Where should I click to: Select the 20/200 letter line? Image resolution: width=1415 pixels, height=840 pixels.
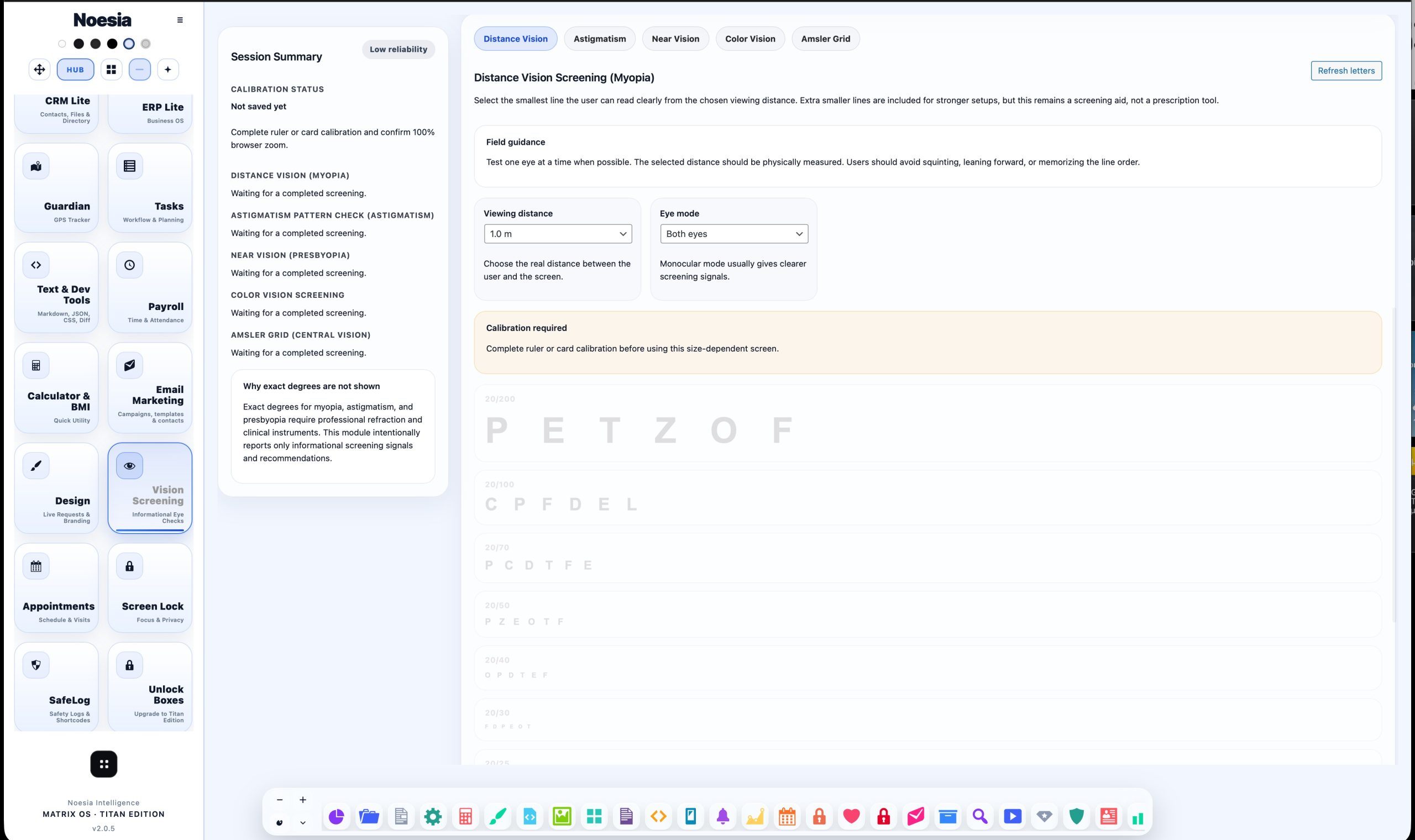[927, 423]
